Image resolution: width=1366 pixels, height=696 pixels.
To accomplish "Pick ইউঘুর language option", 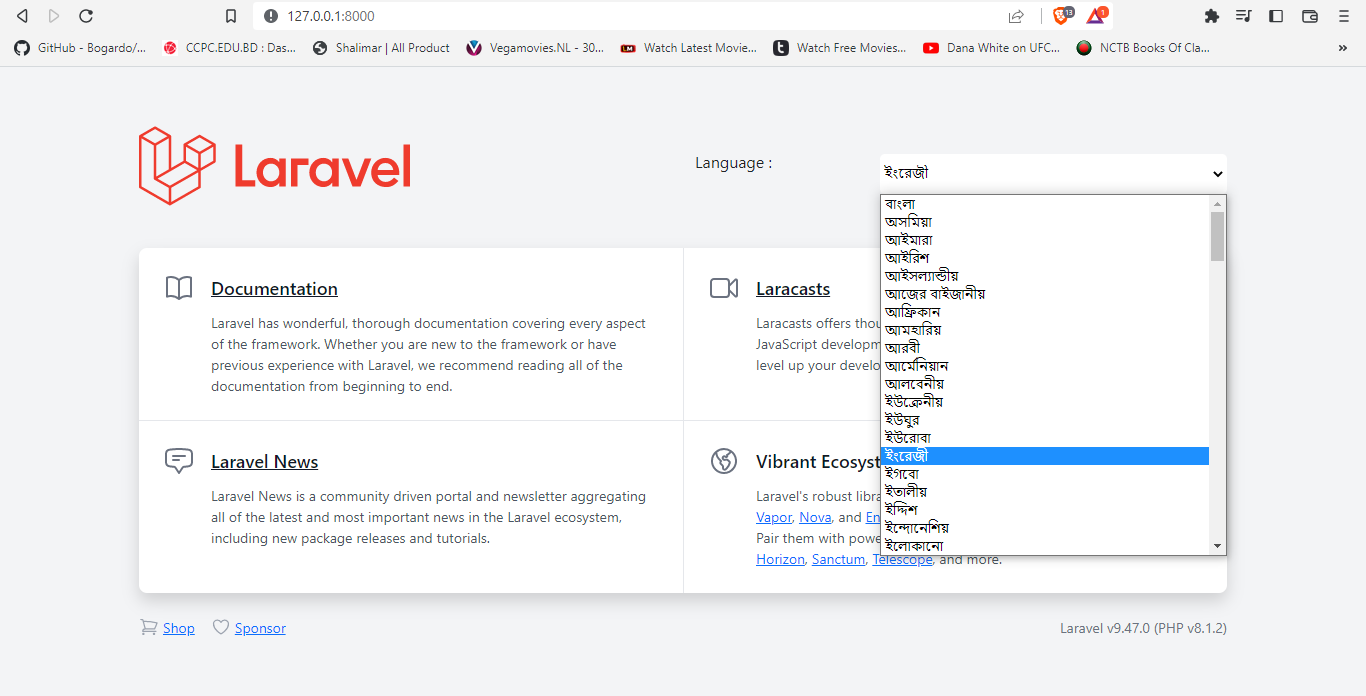I will coord(1045,420).
